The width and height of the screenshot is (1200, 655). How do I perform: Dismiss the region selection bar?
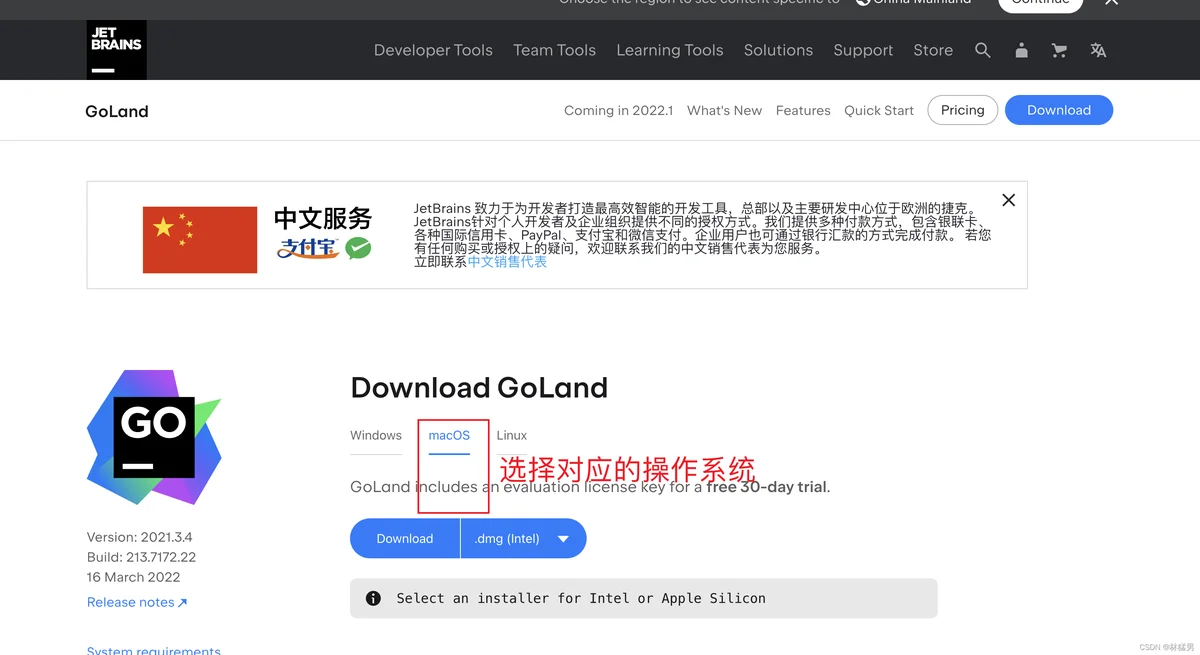(x=1111, y=3)
